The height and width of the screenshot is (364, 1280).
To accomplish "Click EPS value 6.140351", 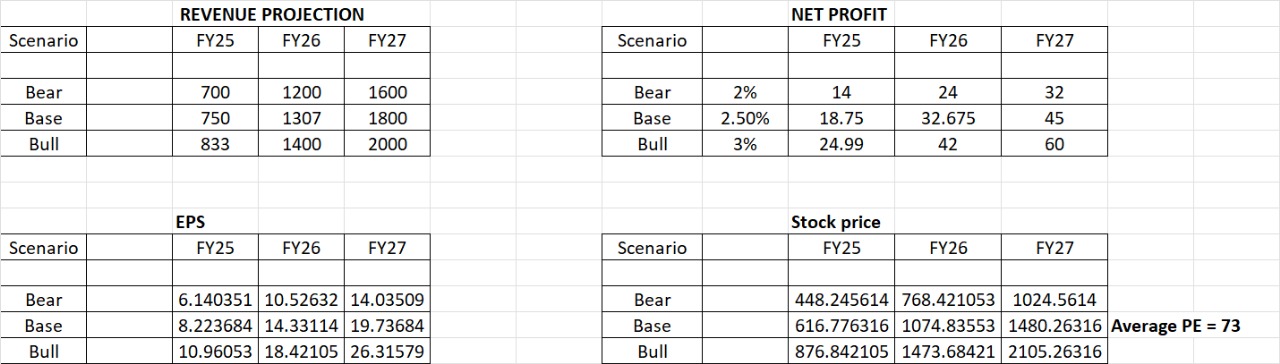I will tap(215, 300).
